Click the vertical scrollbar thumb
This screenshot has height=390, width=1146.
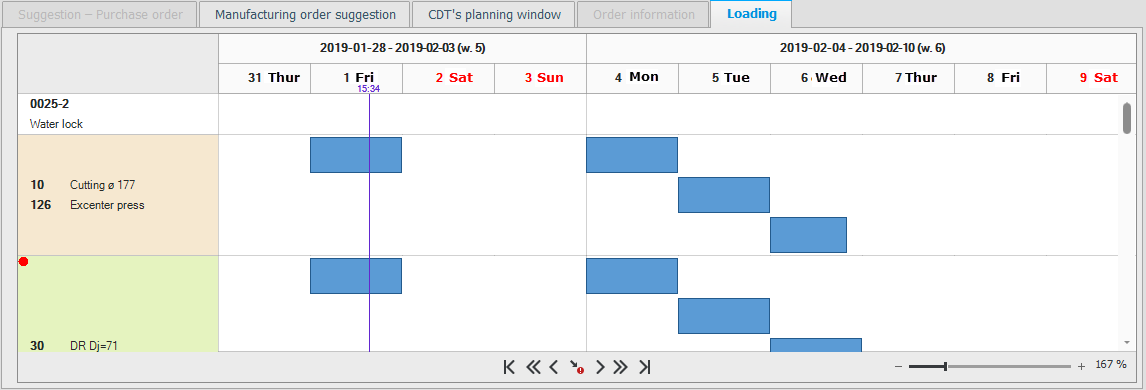pyautogui.click(x=1127, y=118)
